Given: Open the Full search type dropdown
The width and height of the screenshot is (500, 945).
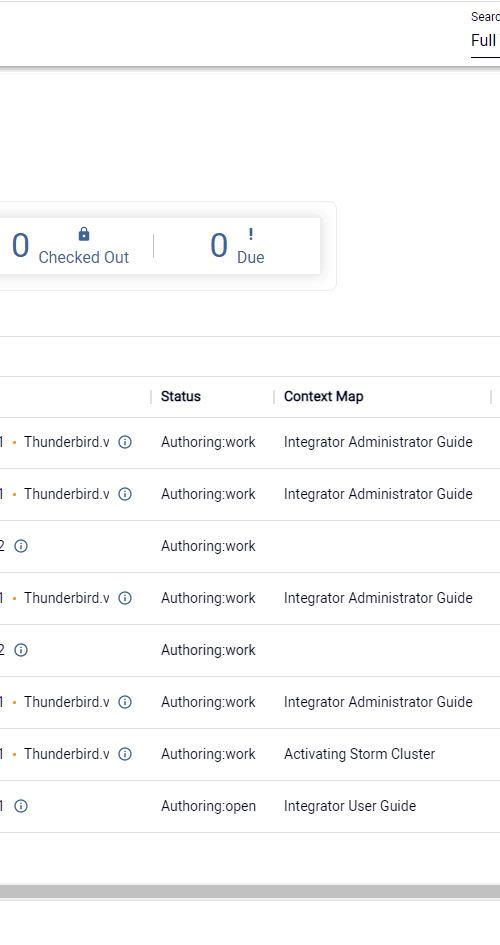Looking at the screenshot, I should coord(485,41).
